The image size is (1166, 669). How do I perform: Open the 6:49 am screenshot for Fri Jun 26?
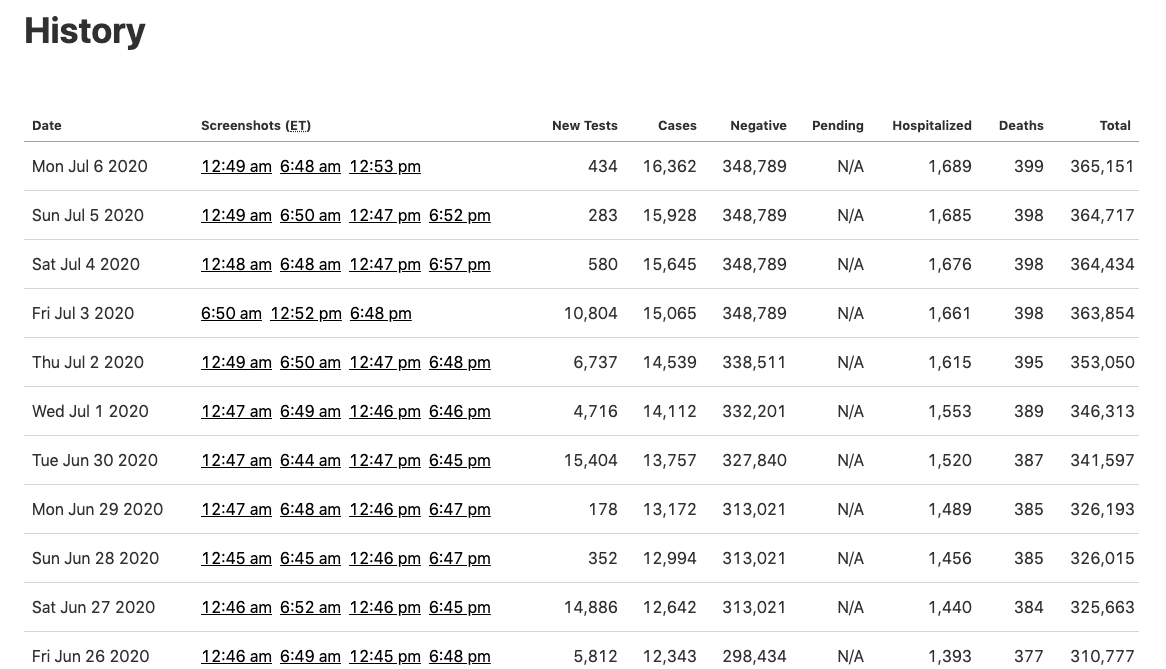tap(310, 657)
